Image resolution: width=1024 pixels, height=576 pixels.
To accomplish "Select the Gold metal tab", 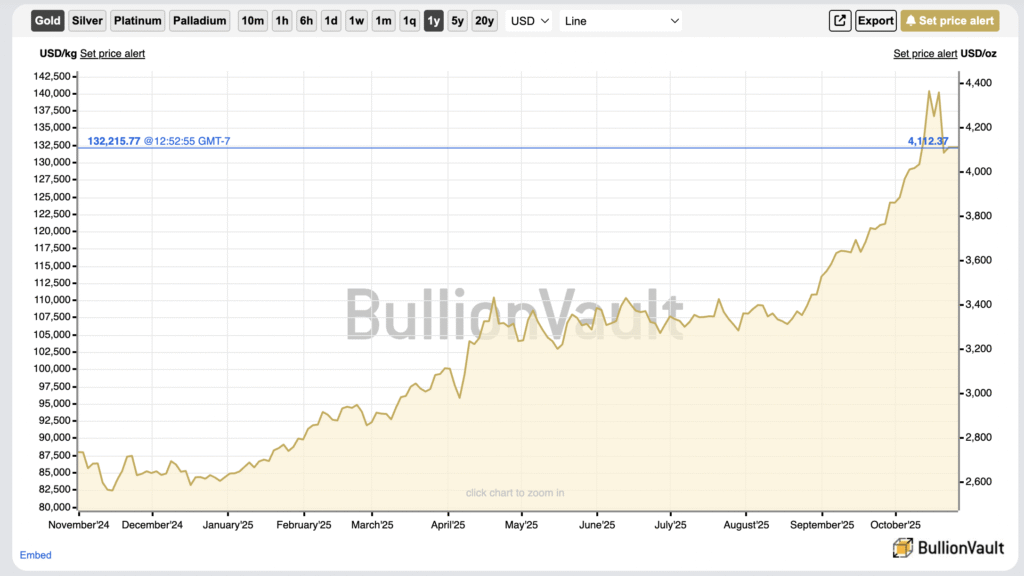I will [x=46, y=20].
